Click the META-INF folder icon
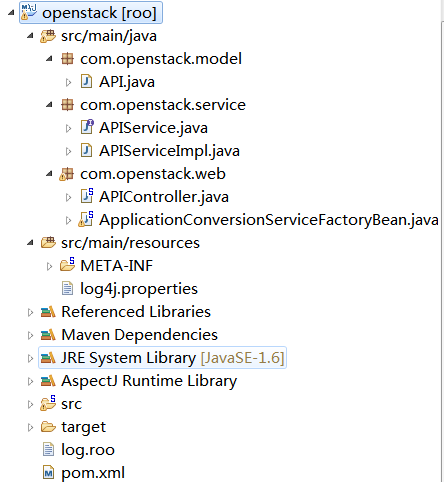The width and height of the screenshot is (444, 482). coord(67,265)
